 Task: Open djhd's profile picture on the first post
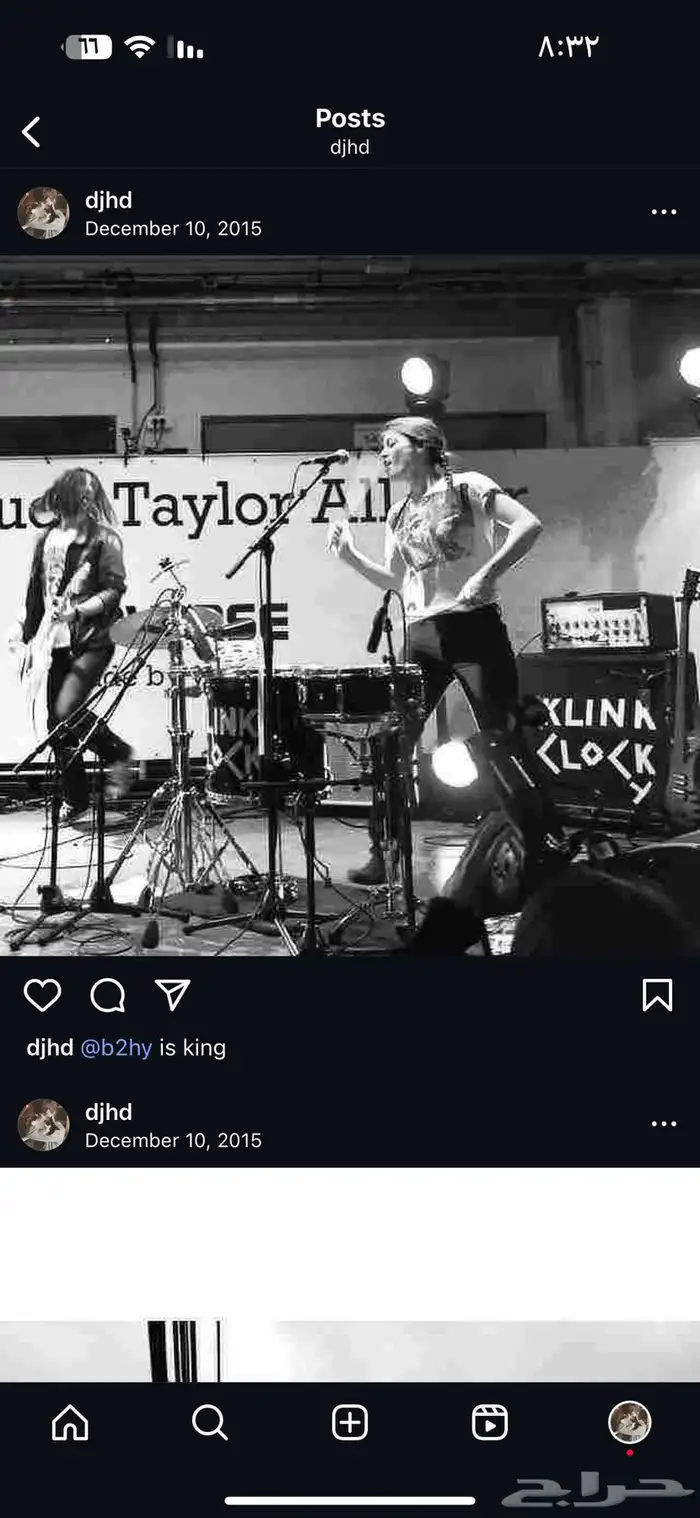point(43,213)
